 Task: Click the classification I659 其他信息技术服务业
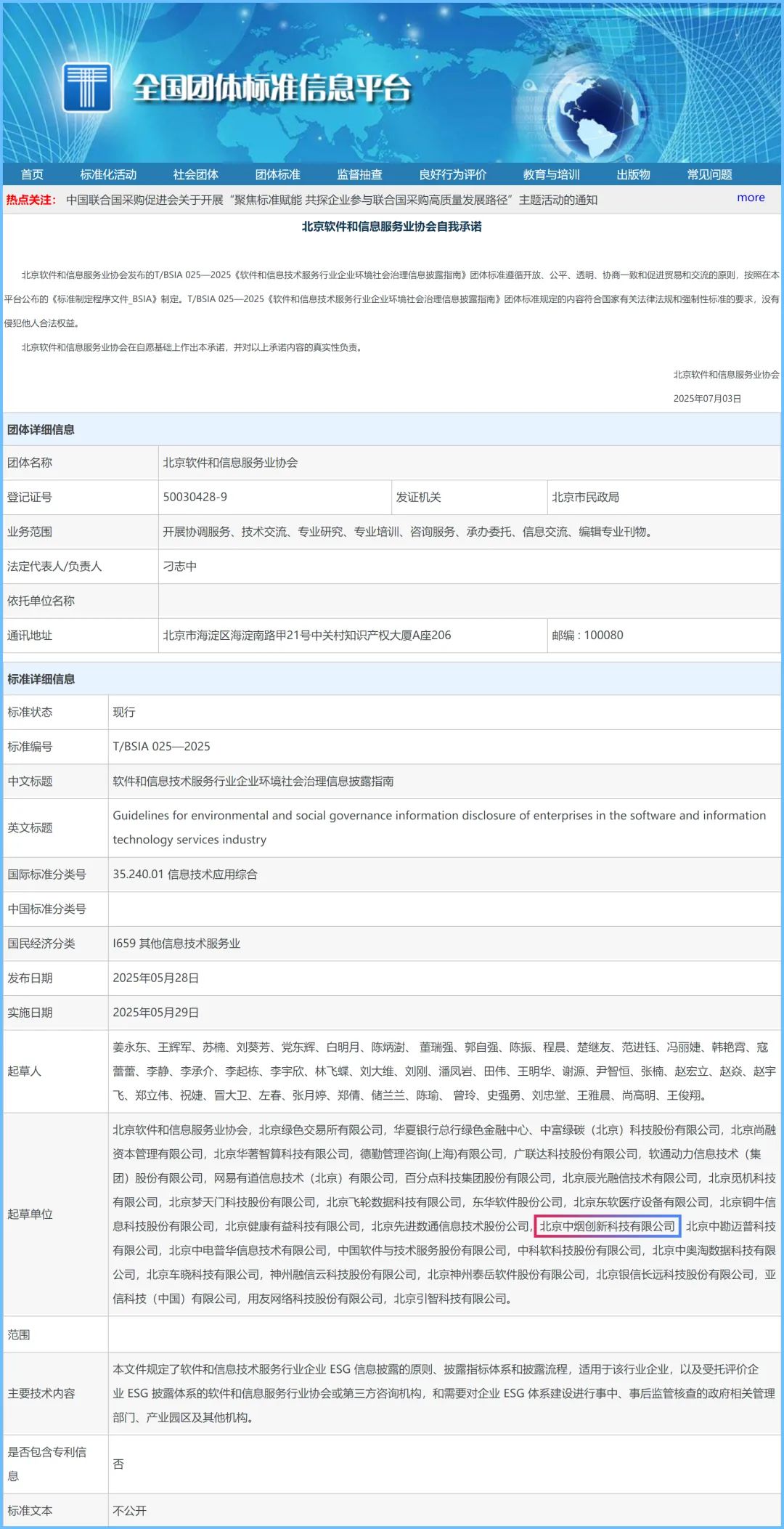pos(176,943)
